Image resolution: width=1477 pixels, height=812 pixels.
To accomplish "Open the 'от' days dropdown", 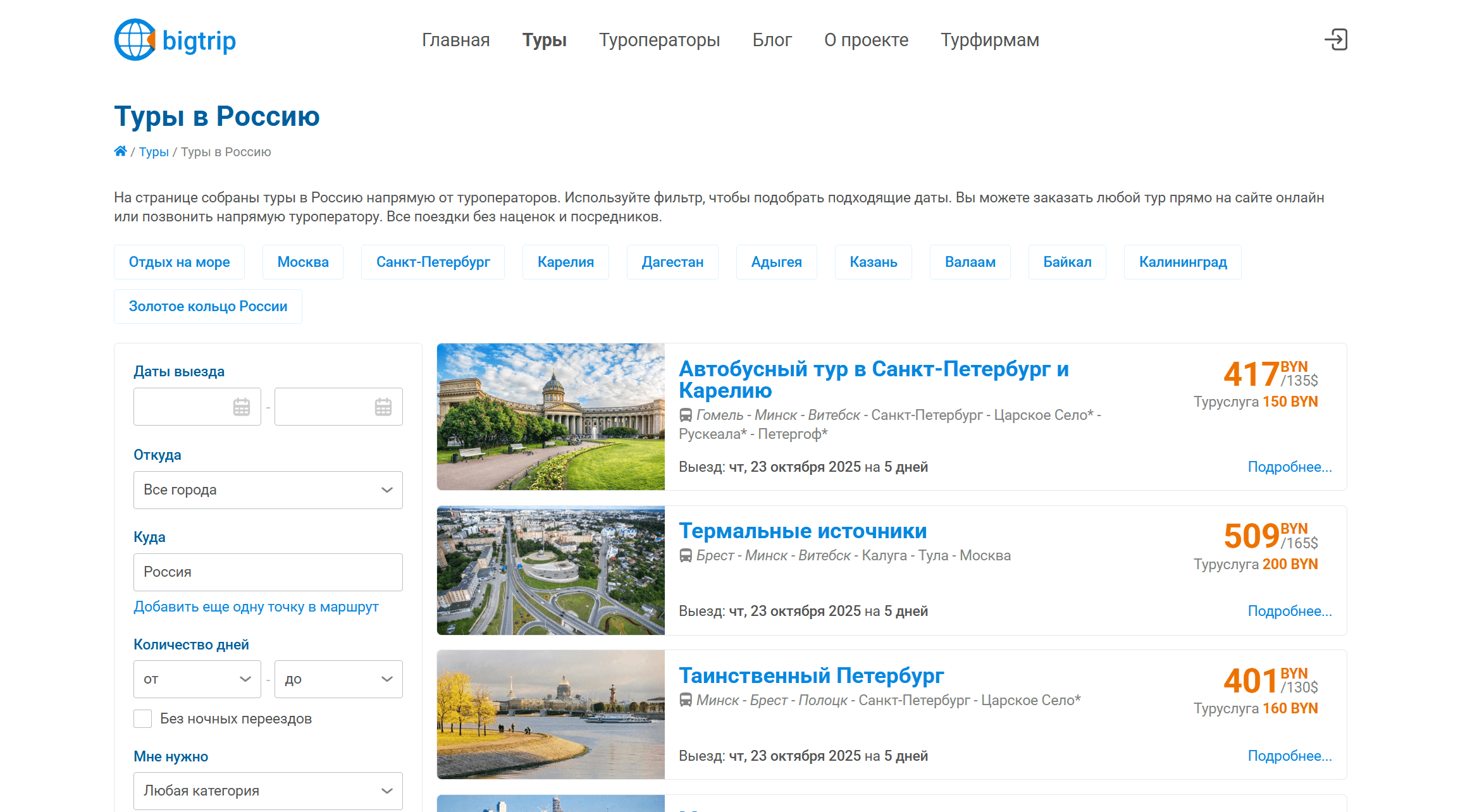I will coord(197,679).
